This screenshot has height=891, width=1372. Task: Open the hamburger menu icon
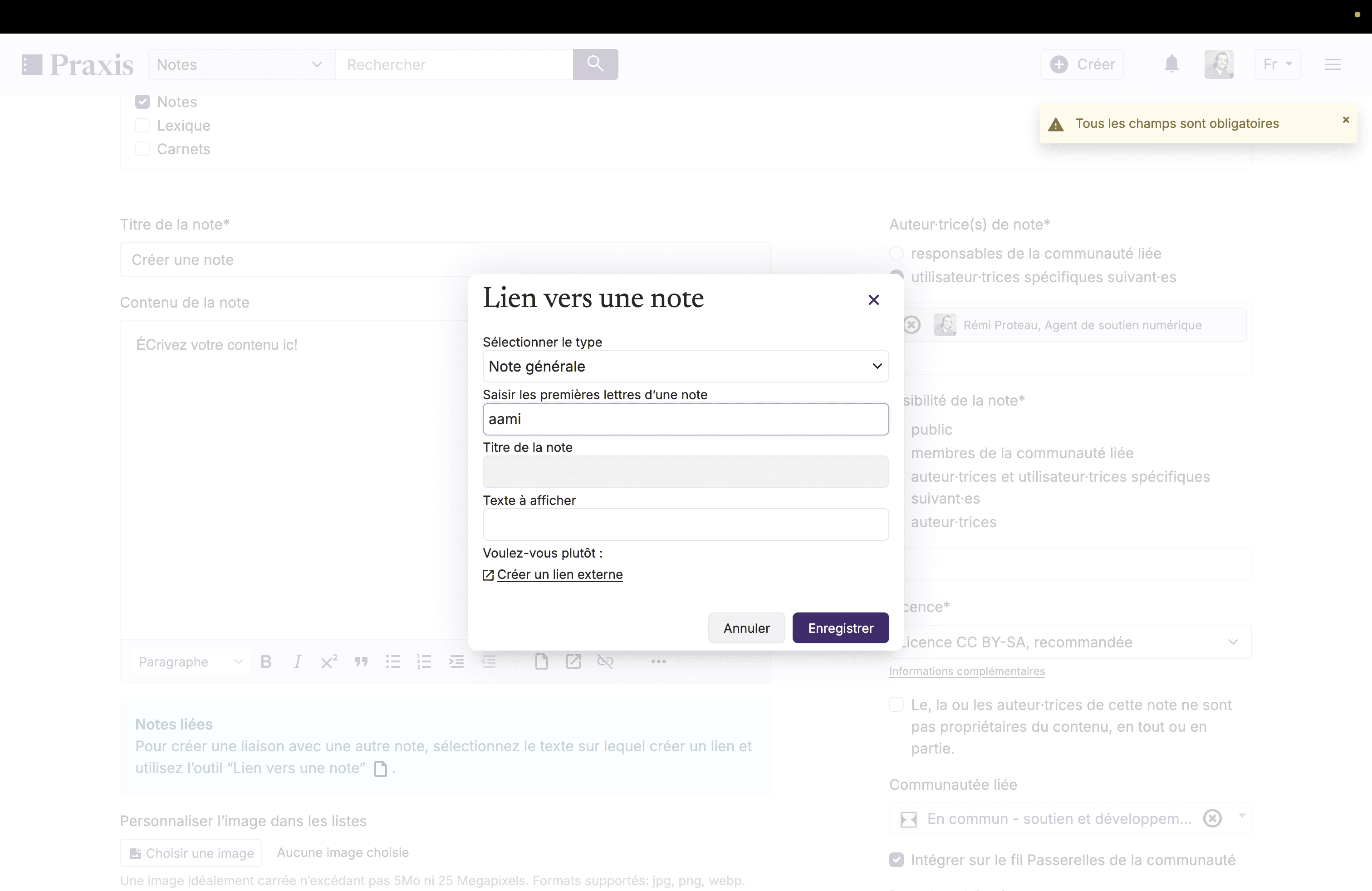click(x=1333, y=64)
